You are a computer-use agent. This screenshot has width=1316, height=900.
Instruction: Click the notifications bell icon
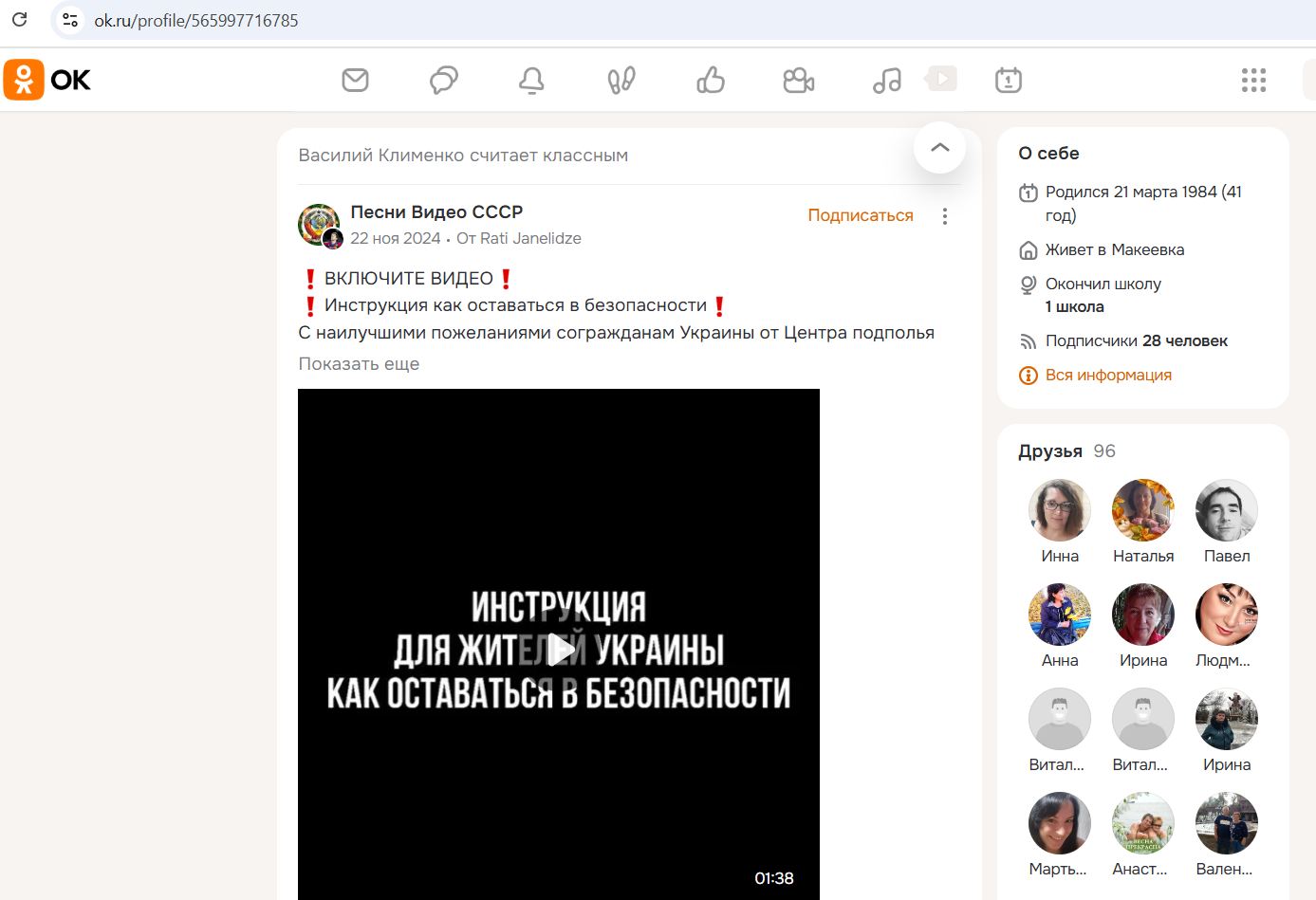[x=531, y=81]
